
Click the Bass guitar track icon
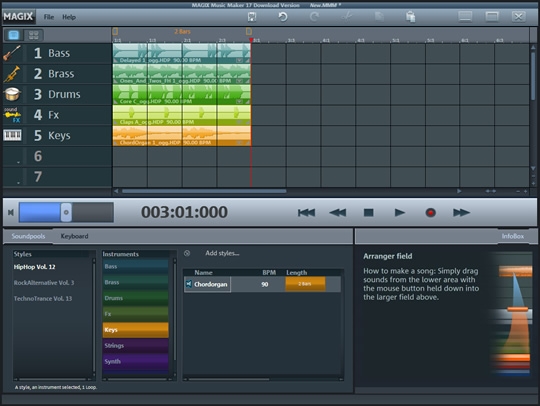coord(12,53)
